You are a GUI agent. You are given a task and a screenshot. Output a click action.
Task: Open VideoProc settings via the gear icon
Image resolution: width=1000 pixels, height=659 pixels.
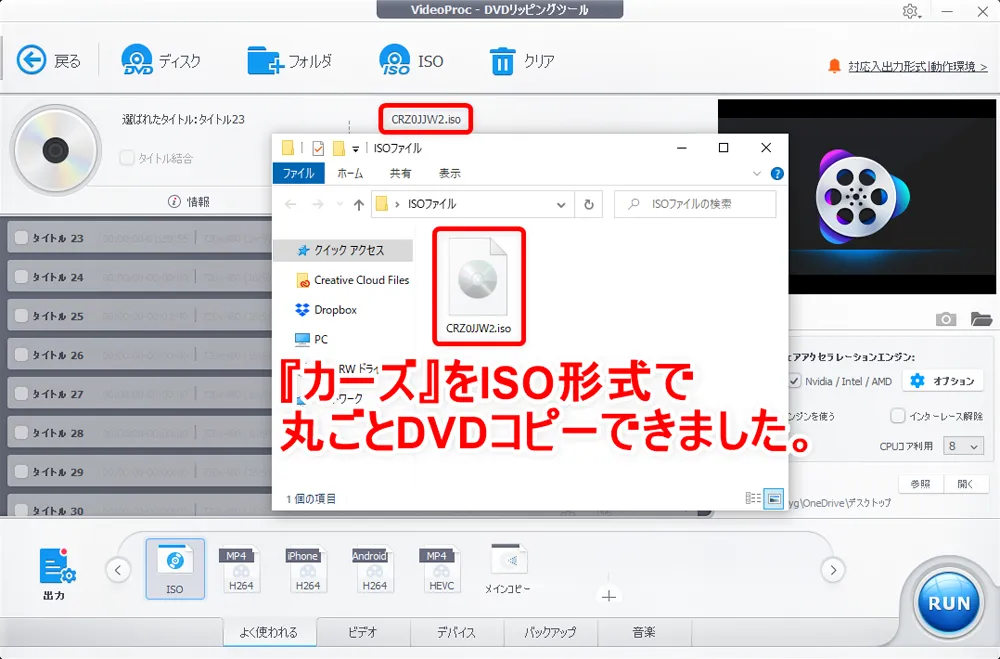910,11
